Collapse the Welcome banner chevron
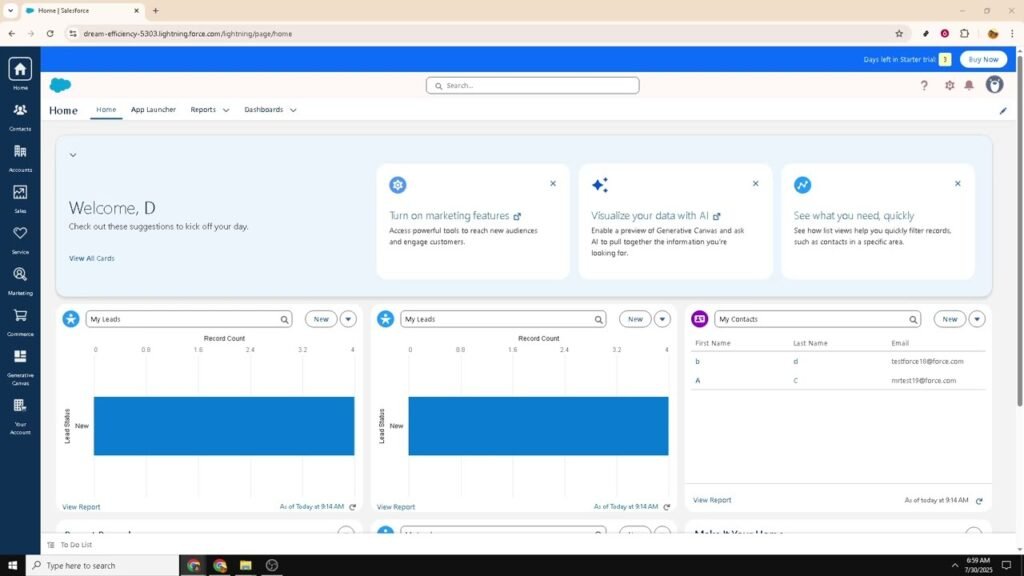 point(72,154)
